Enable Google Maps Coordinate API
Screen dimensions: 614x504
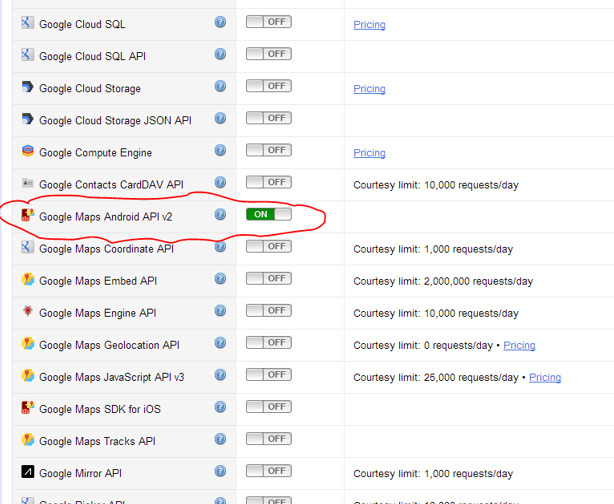click(x=269, y=247)
